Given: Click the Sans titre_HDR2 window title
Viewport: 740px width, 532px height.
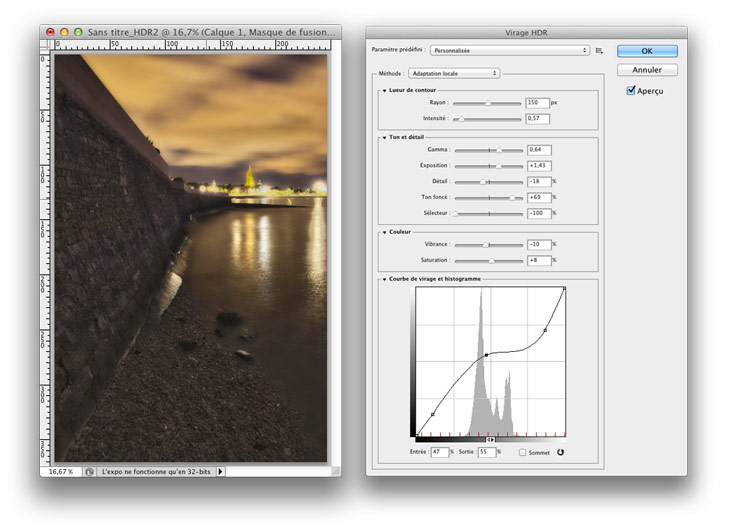Looking at the screenshot, I should (211, 32).
